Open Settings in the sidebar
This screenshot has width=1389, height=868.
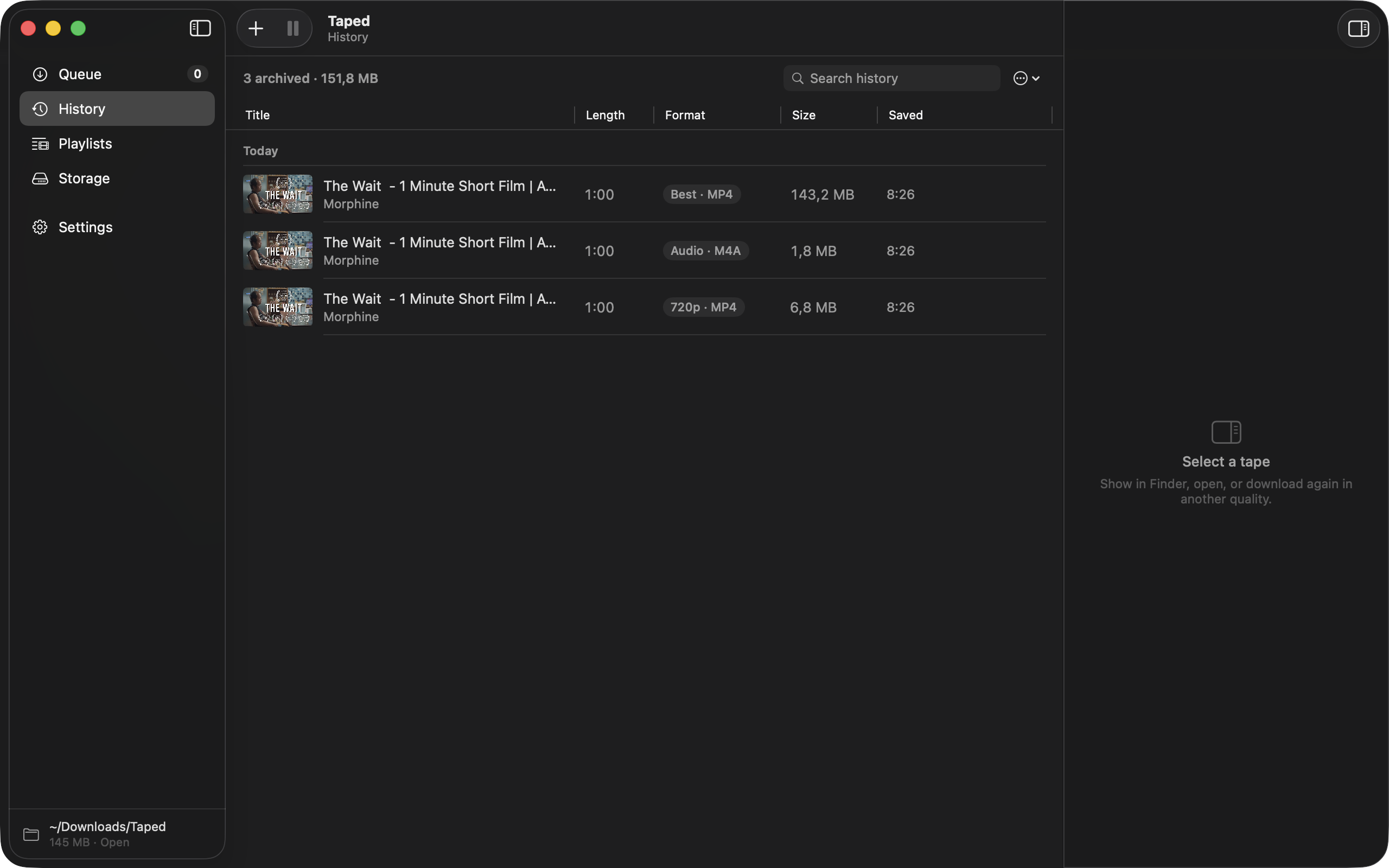coord(117,227)
